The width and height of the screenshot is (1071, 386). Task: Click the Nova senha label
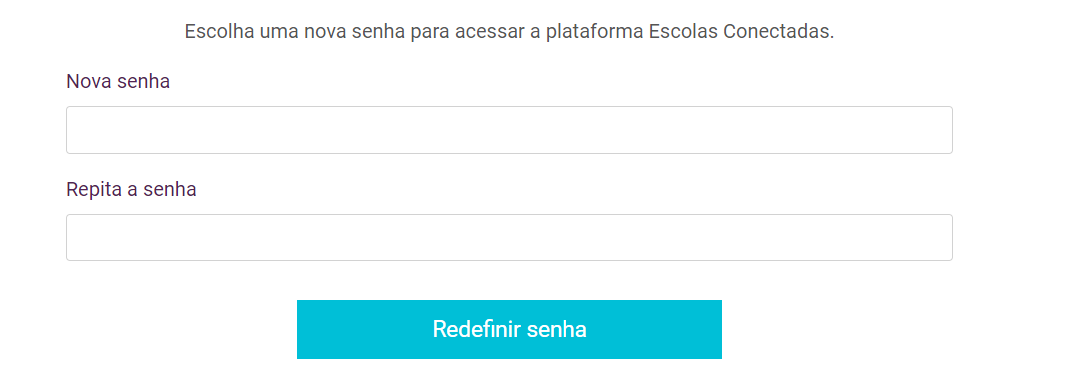coord(118,81)
